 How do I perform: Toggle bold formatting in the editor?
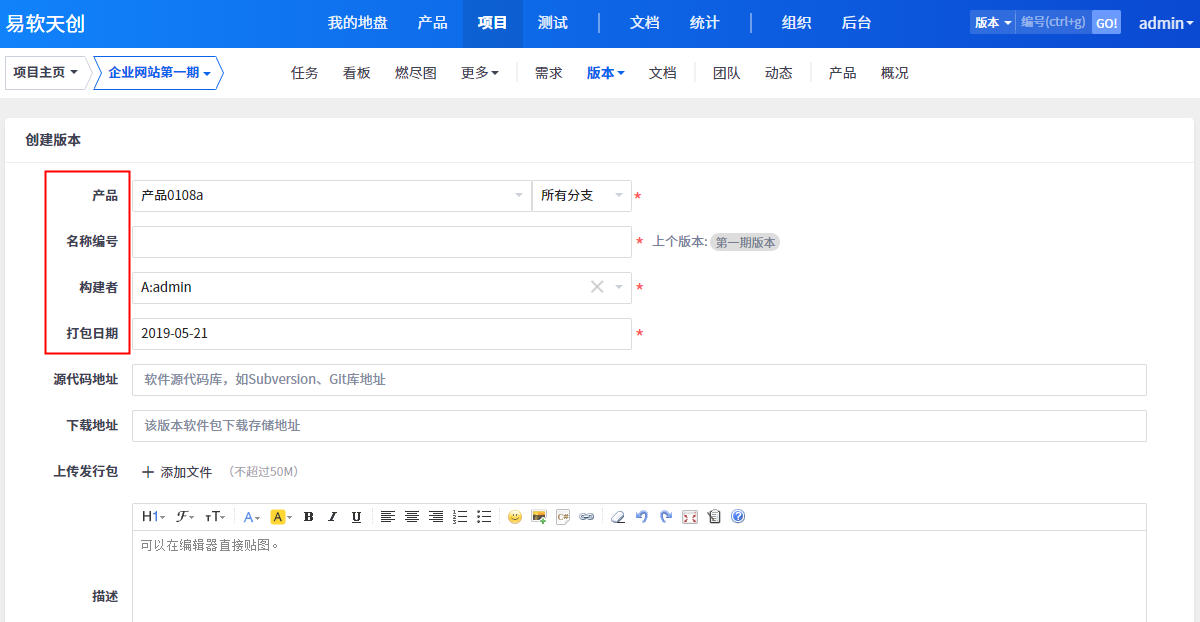308,517
